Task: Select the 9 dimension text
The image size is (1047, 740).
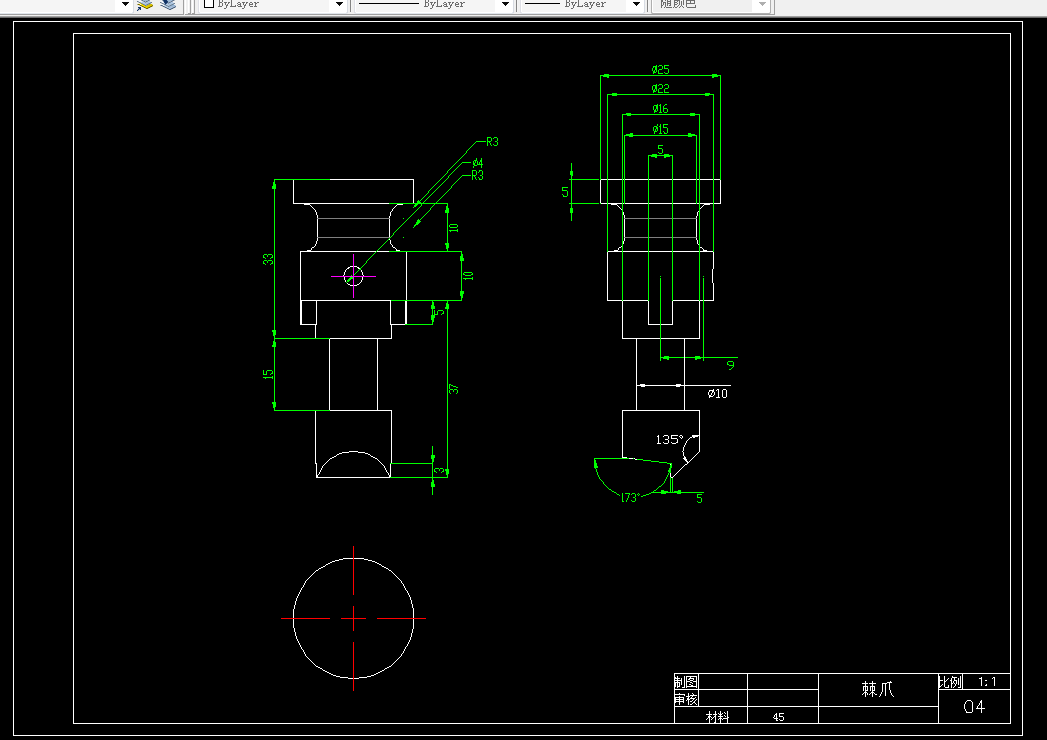Action: (730, 365)
